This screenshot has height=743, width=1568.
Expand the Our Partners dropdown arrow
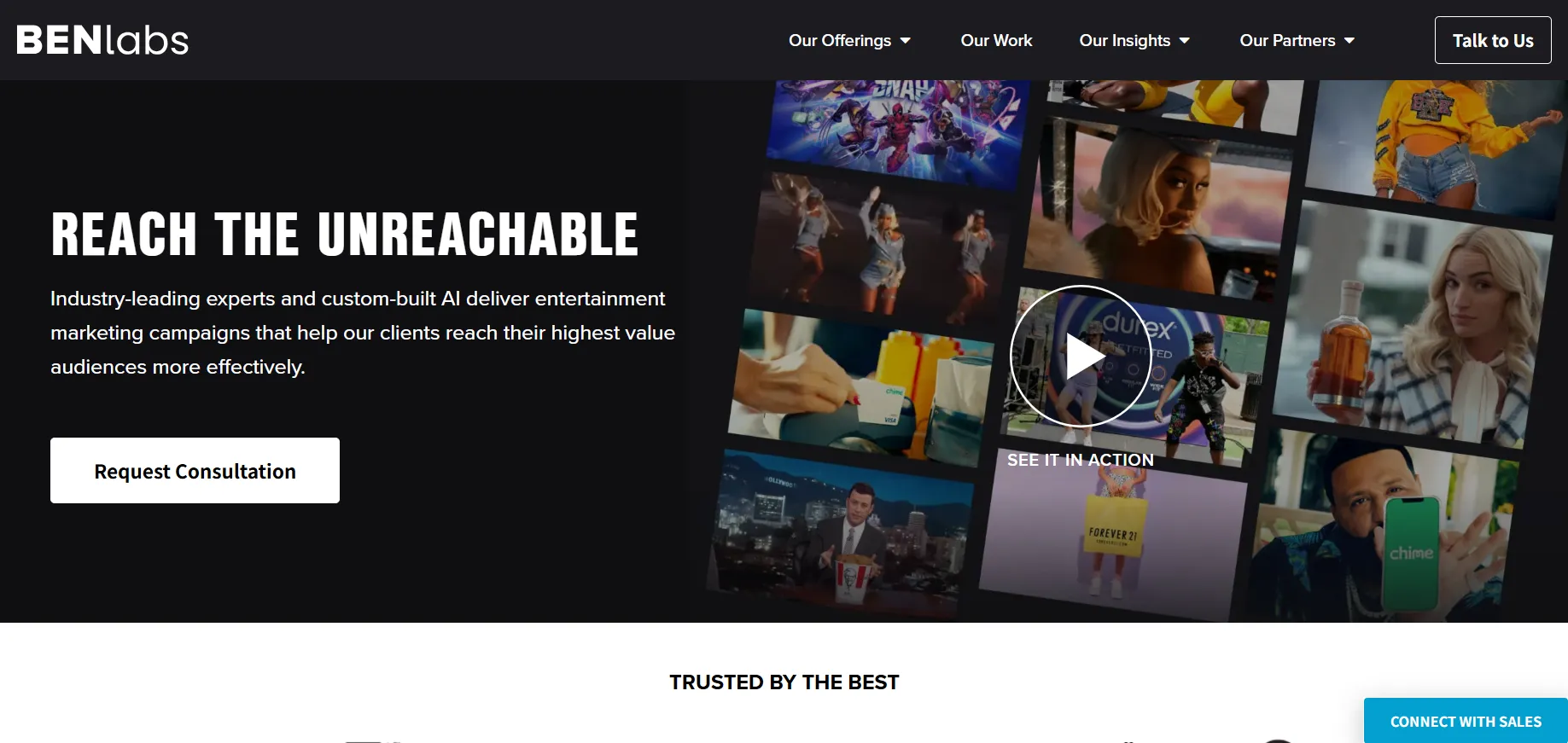pos(1349,40)
